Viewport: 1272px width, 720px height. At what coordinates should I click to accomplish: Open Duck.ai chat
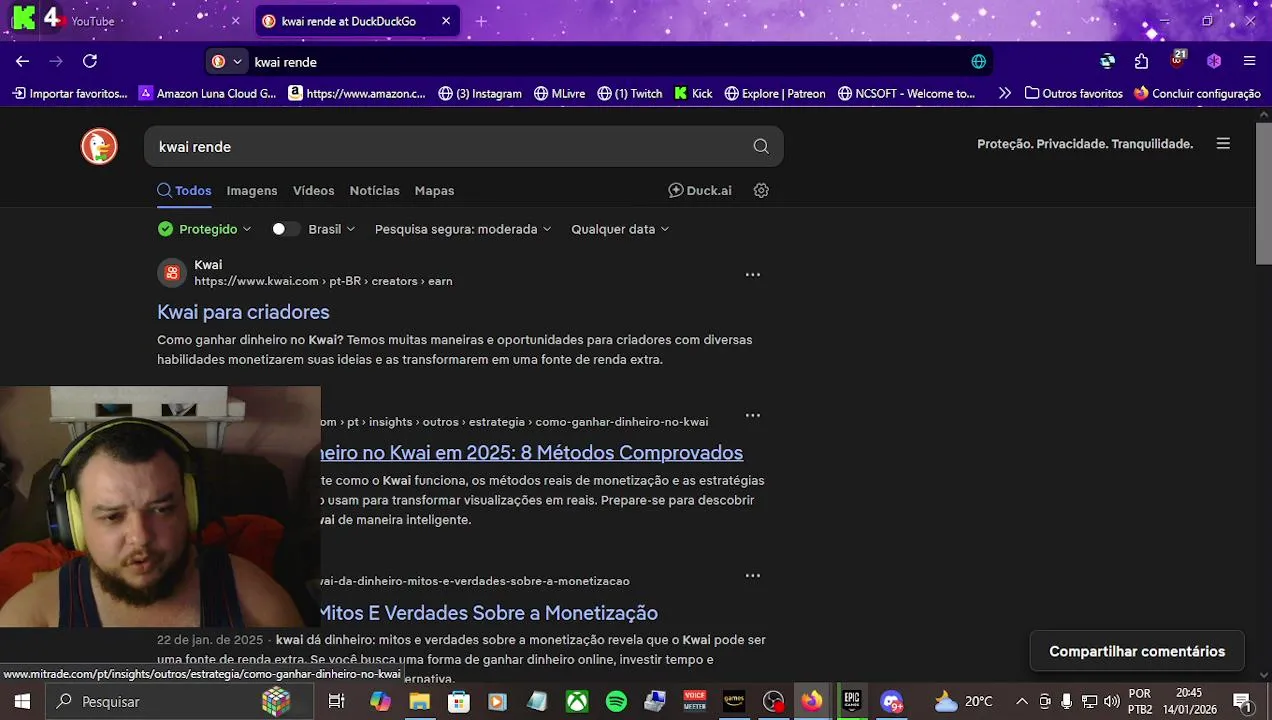[x=700, y=190]
